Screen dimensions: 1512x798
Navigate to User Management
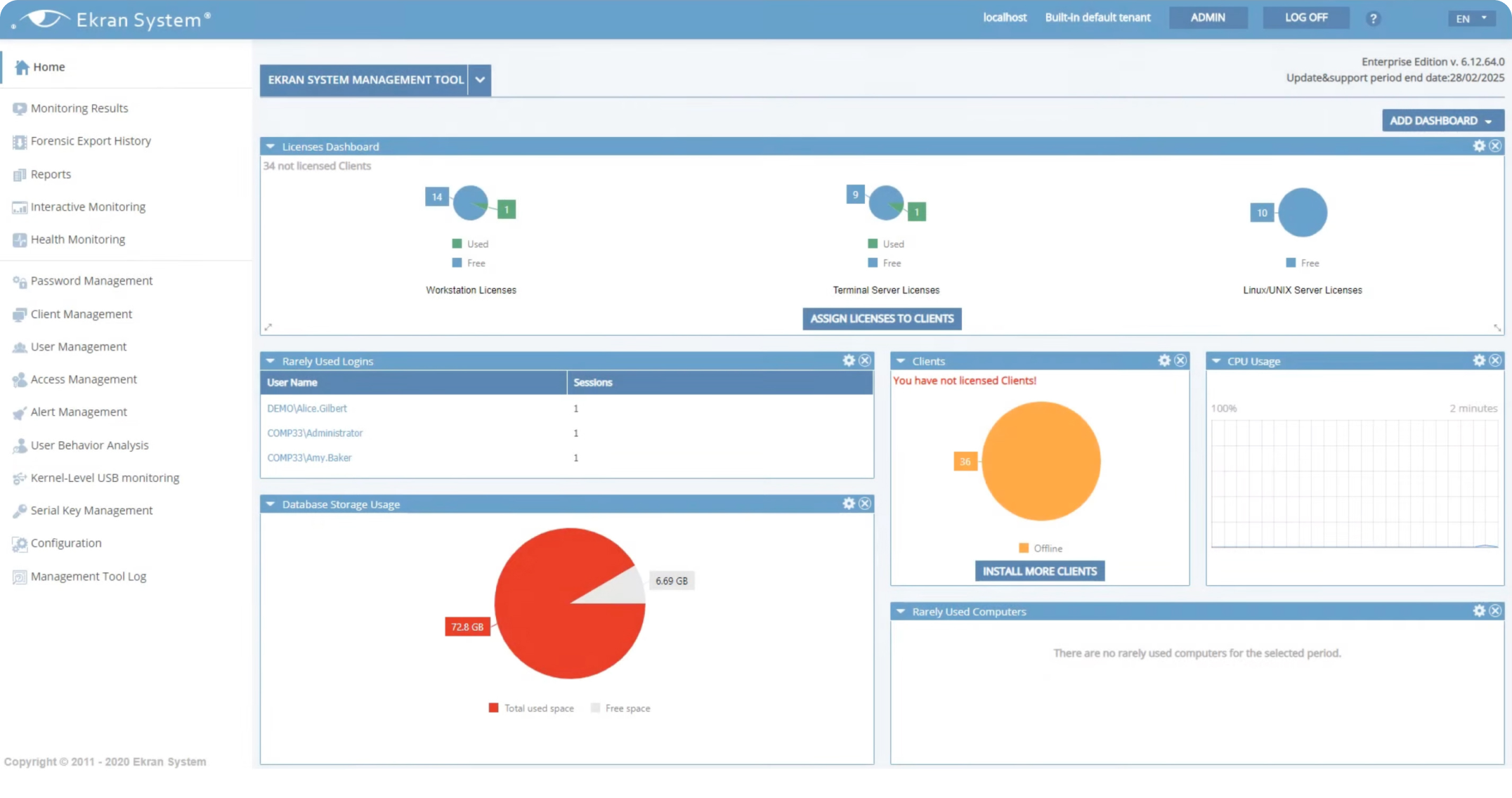[79, 346]
